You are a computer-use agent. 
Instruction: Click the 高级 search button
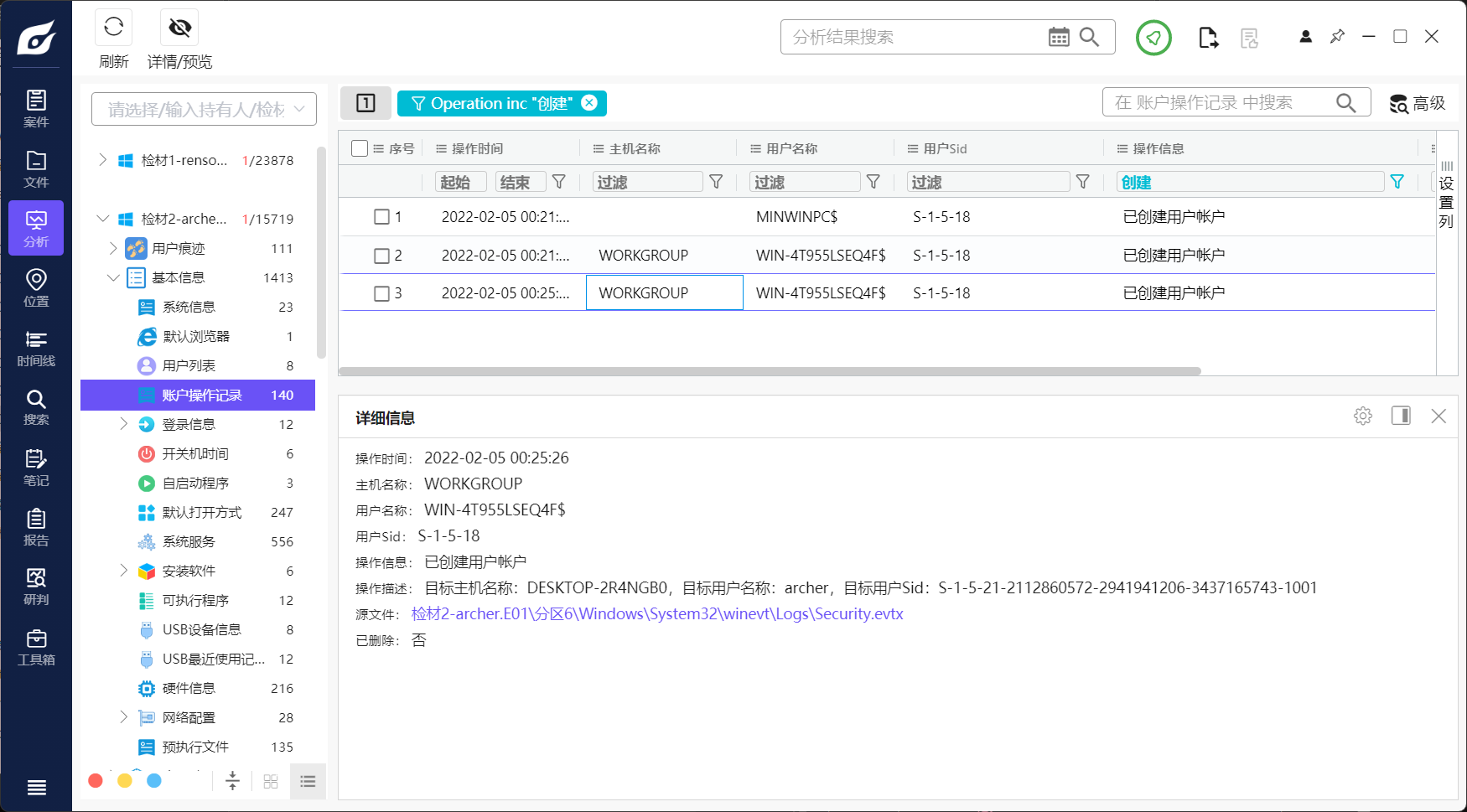pos(1416,103)
